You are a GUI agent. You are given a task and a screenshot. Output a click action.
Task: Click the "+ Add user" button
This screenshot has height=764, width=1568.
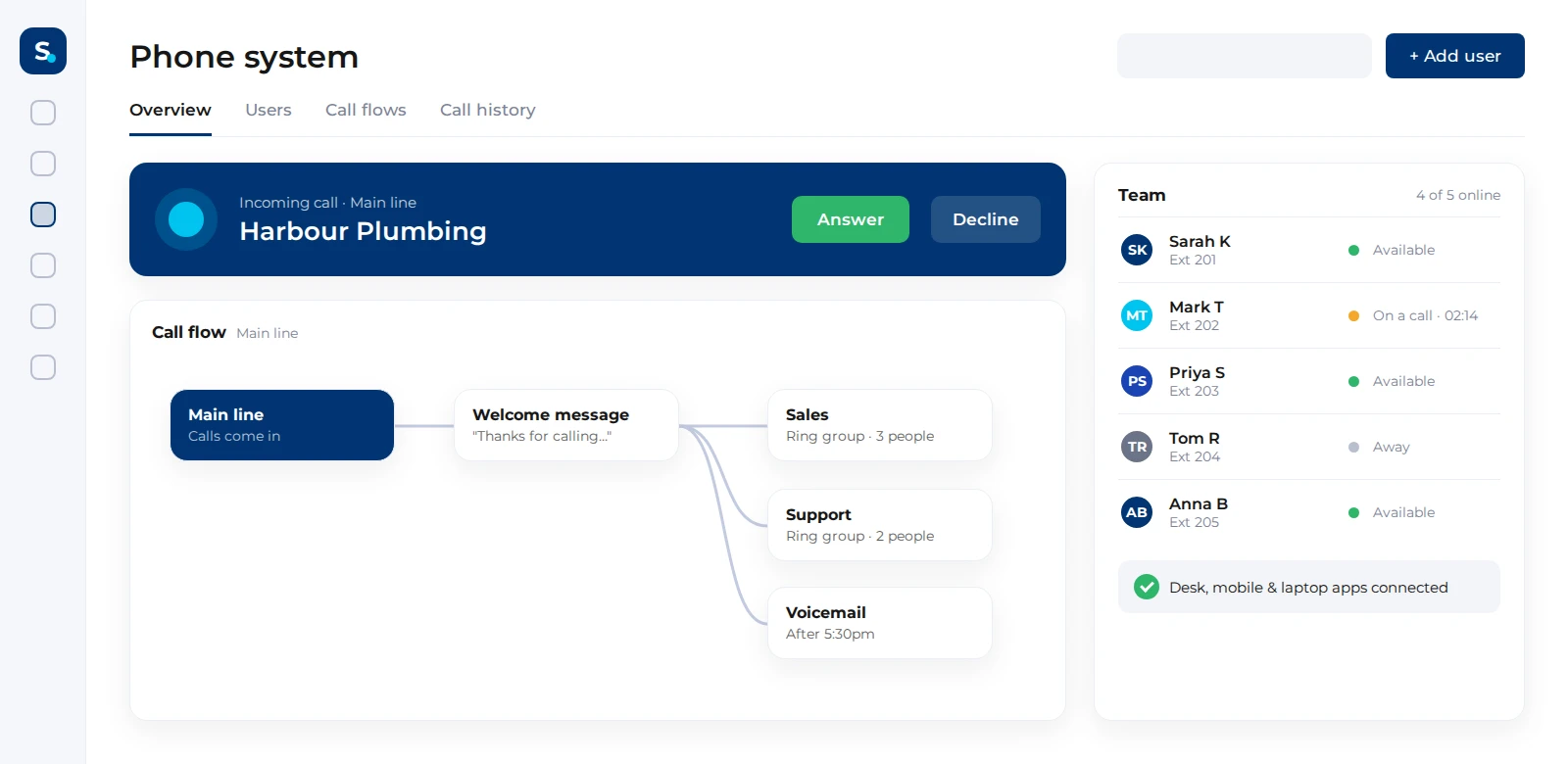[x=1455, y=56]
